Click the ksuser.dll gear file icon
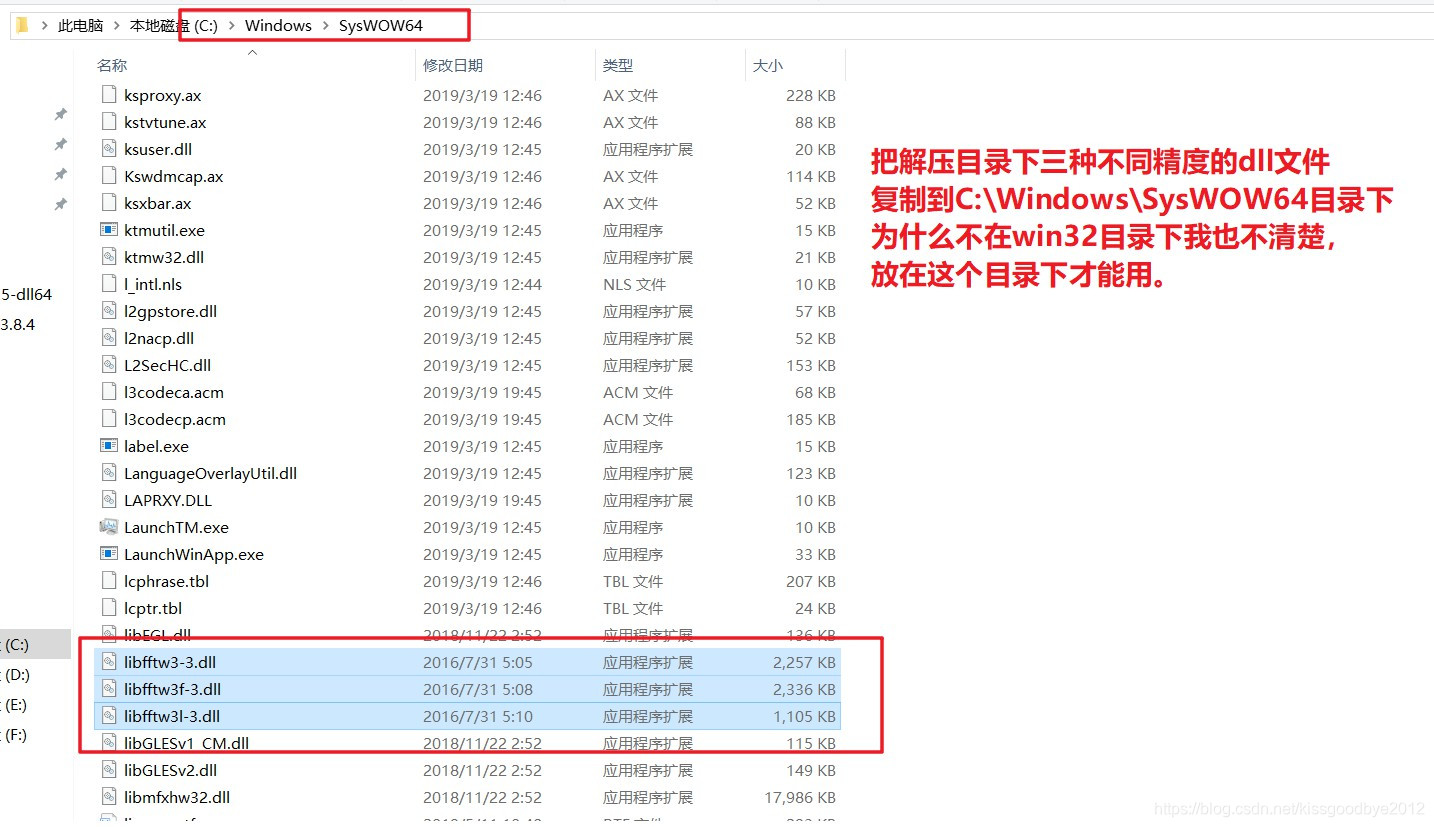This screenshot has width=1434, height=827. coord(107,149)
